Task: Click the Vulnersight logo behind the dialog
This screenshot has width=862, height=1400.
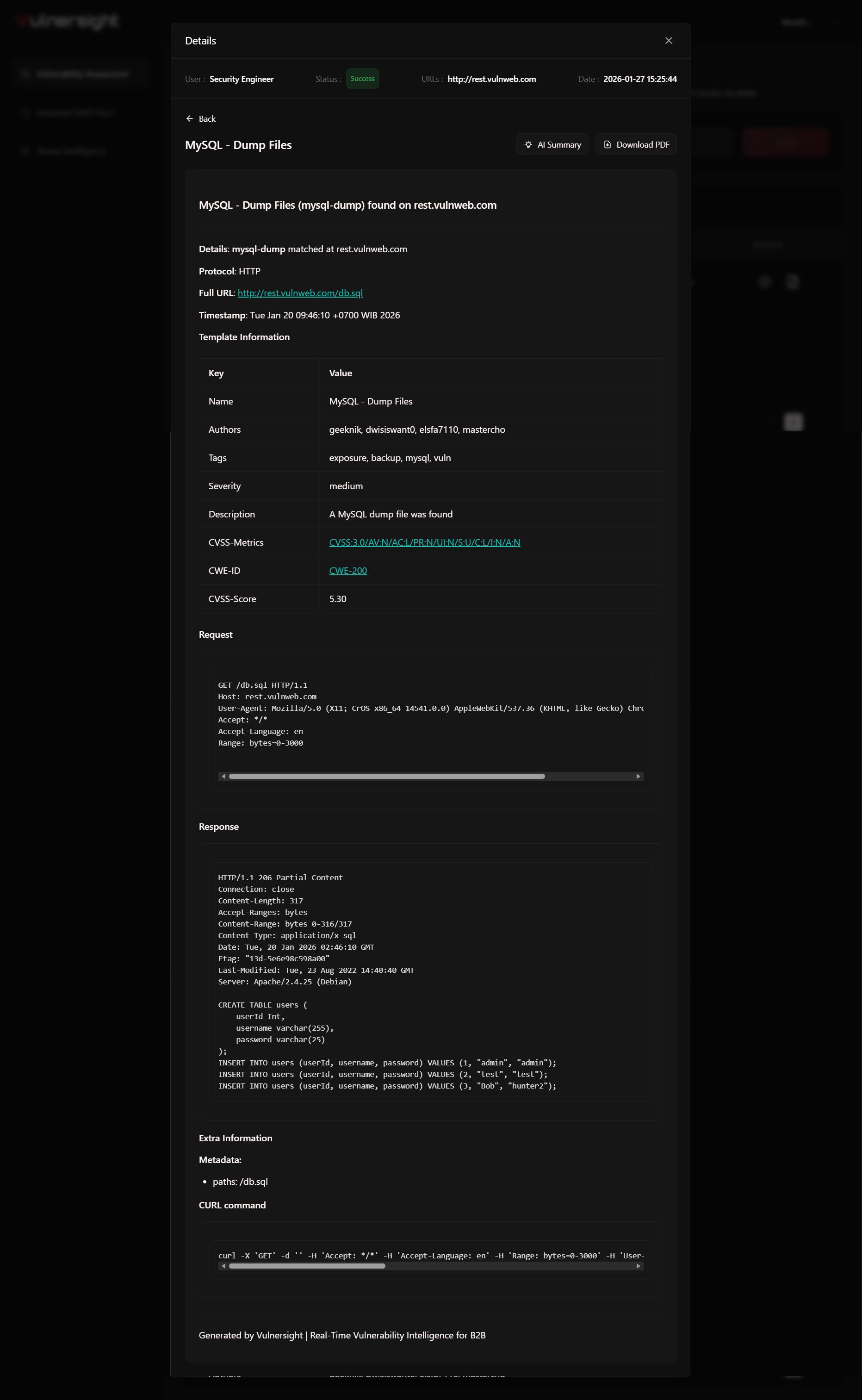Action: pyautogui.click(x=67, y=22)
